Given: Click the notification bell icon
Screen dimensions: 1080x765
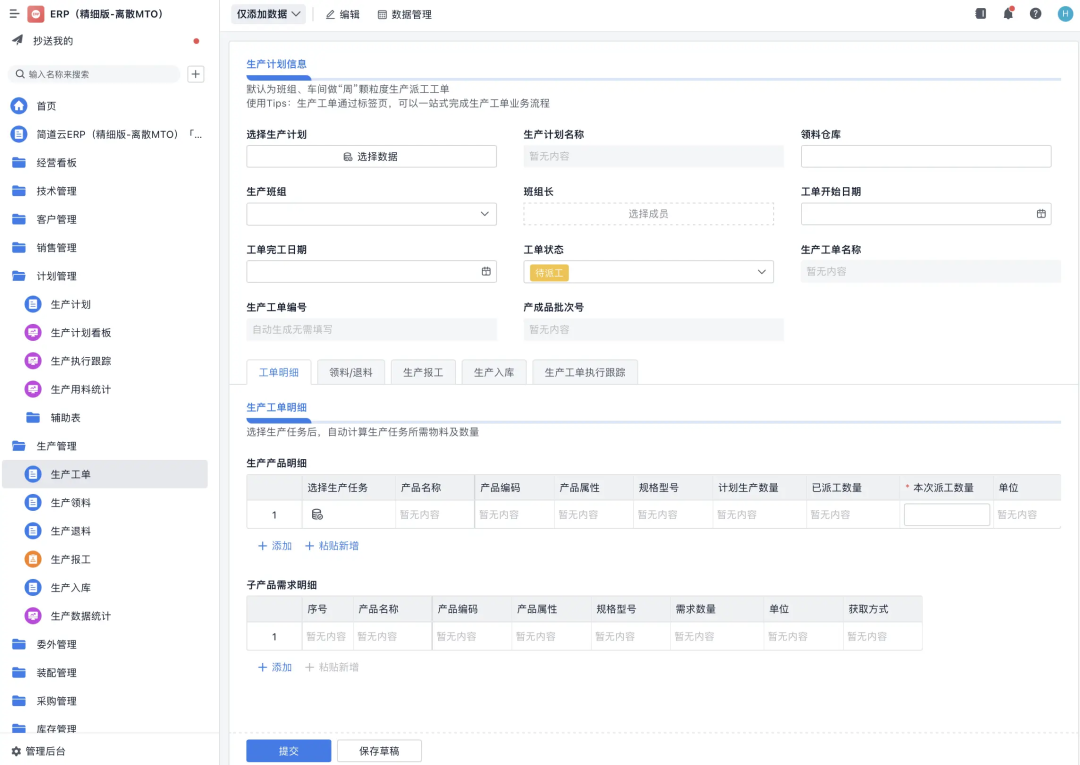Looking at the screenshot, I should (1008, 14).
